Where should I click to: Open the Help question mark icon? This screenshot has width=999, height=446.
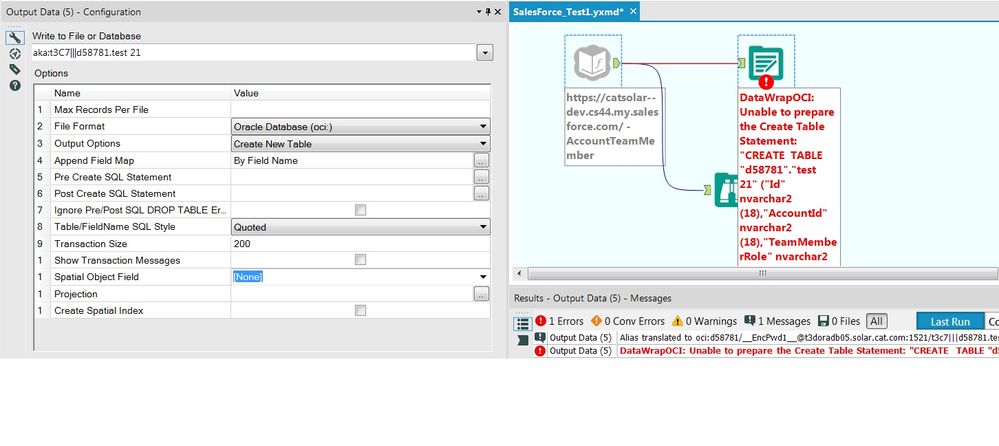(x=15, y=85)
